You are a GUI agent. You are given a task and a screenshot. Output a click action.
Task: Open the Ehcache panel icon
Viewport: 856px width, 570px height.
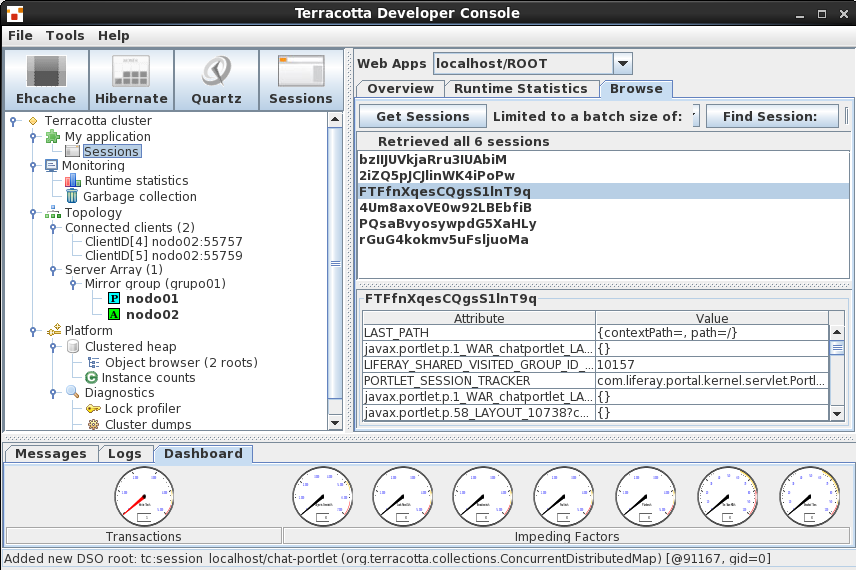pos(46,80)
